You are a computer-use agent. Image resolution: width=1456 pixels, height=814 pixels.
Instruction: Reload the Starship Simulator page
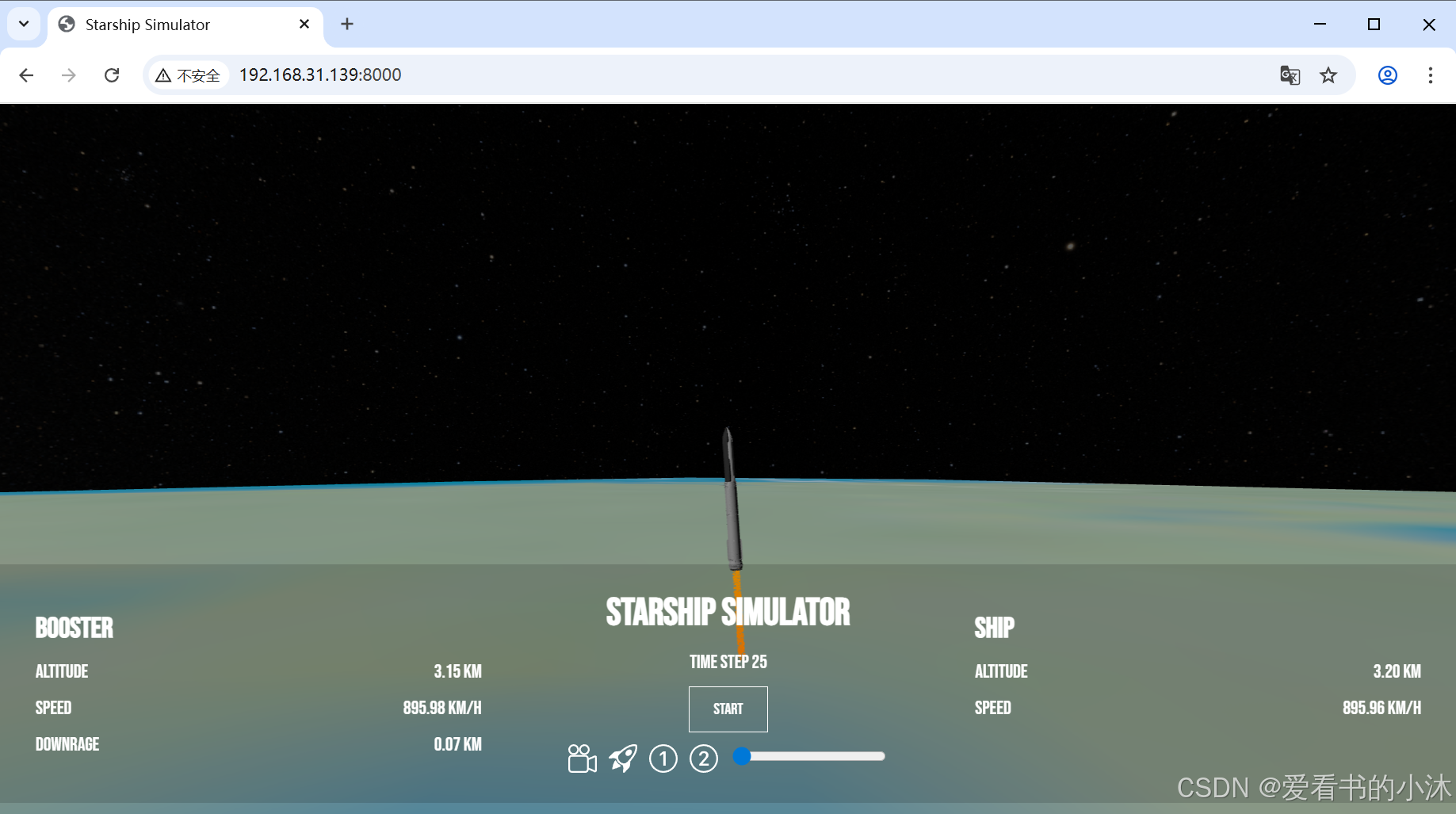(112, 75)
